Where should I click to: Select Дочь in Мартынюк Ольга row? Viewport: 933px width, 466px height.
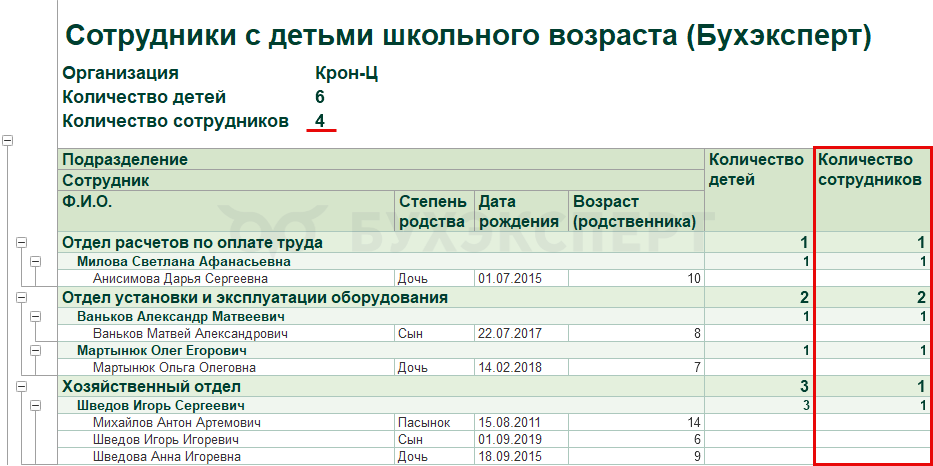[x=434, y=367]
